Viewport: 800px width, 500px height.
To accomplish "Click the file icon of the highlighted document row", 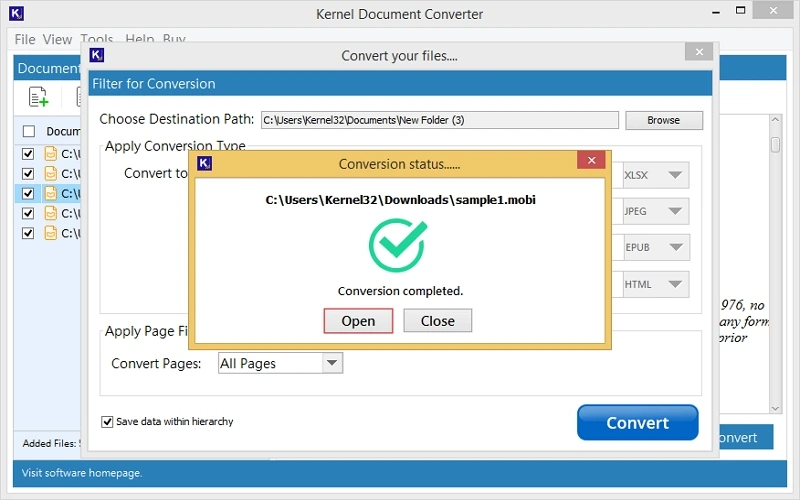I will (50, 193).
